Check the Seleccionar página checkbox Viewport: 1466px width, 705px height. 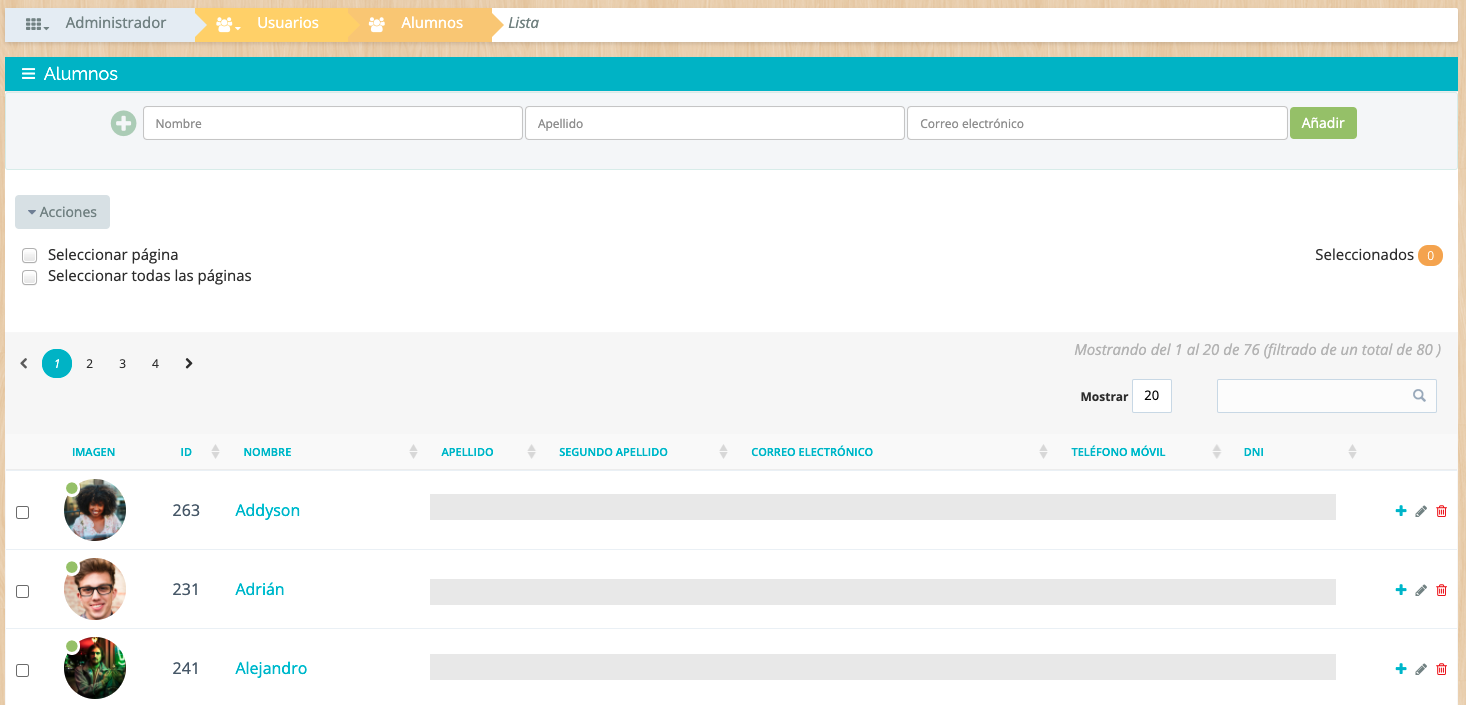(x=30, y=256)
